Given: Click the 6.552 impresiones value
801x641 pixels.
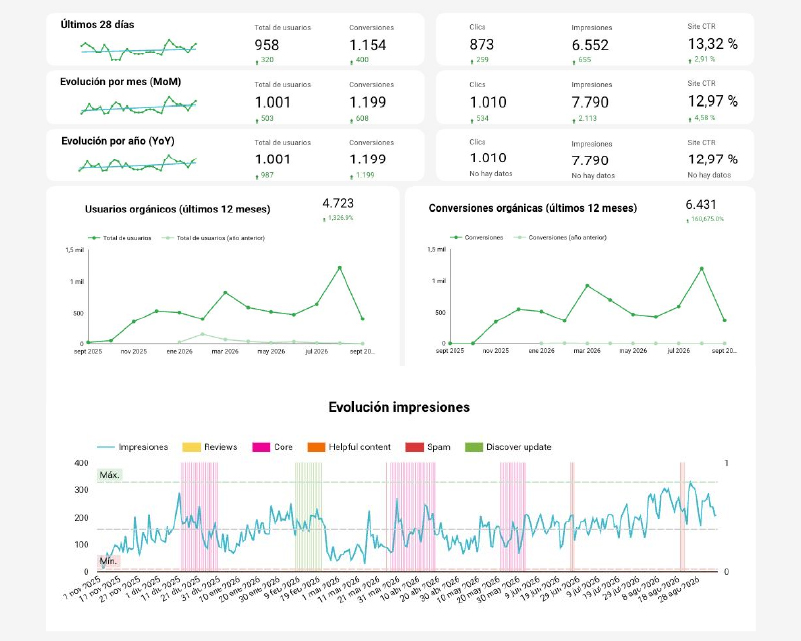Looking at the screenshot, I should (590, 45).
